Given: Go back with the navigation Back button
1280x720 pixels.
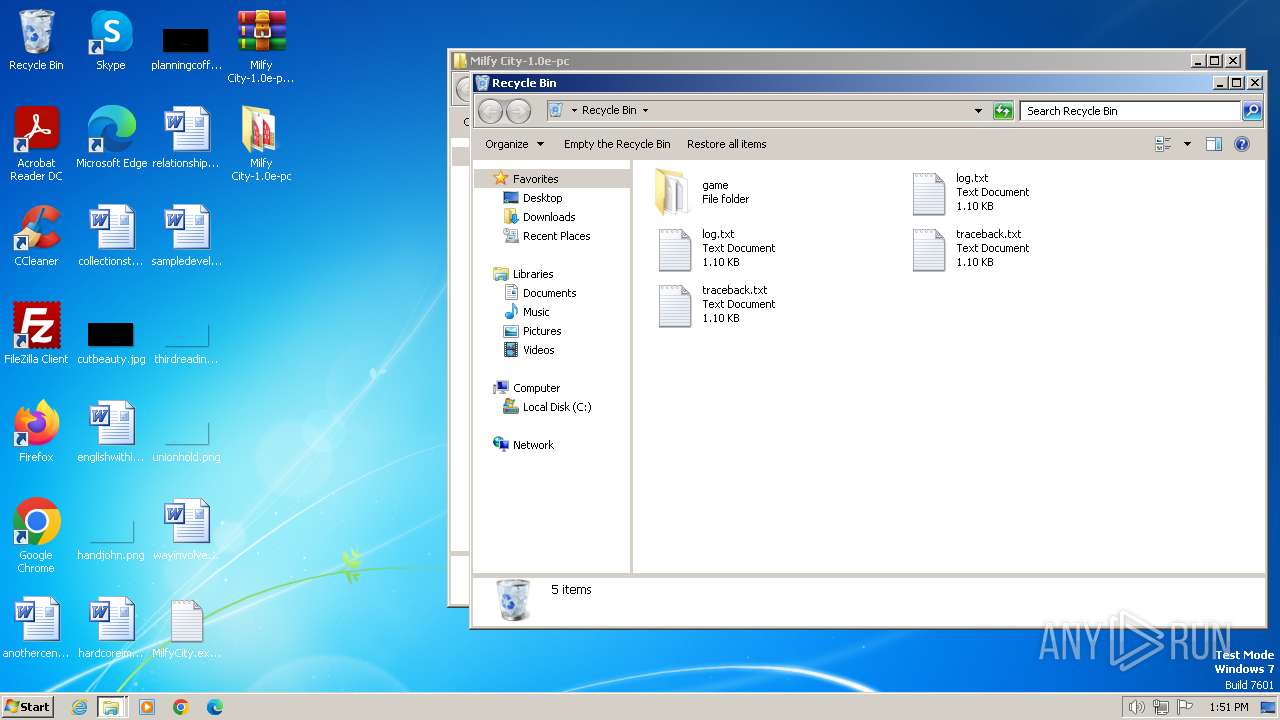Looking at the screenshot, I should pyautogui.click(x=490, y=111).
